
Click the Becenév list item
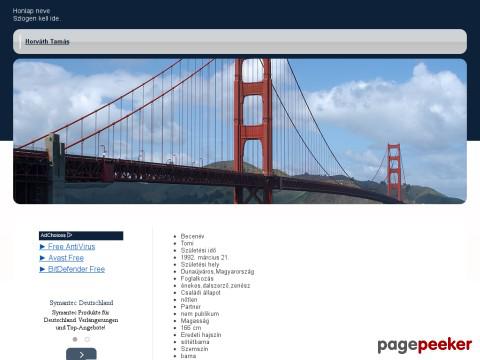point(192,236)
